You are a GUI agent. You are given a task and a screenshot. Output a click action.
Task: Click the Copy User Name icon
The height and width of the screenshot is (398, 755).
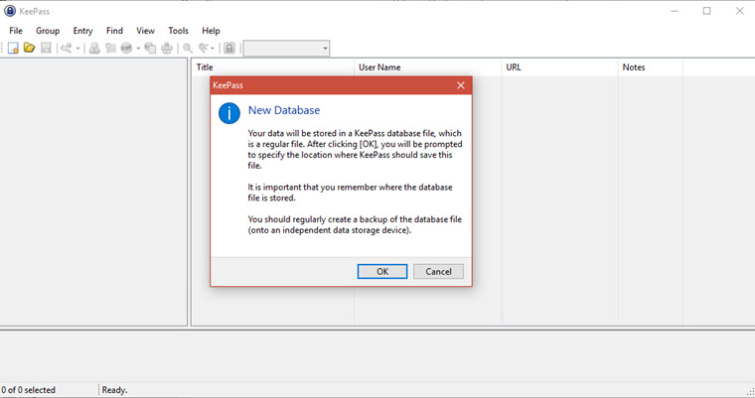94,48
